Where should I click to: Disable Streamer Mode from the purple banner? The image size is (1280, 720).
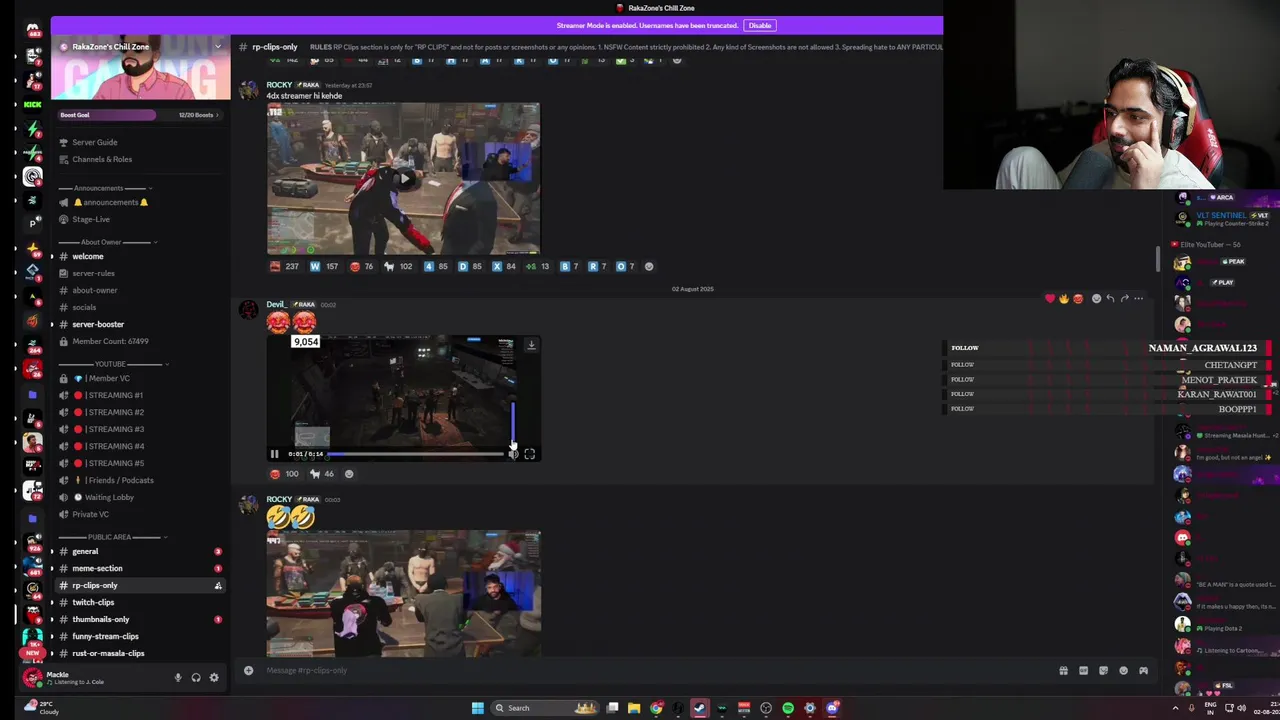click(760, 25)
